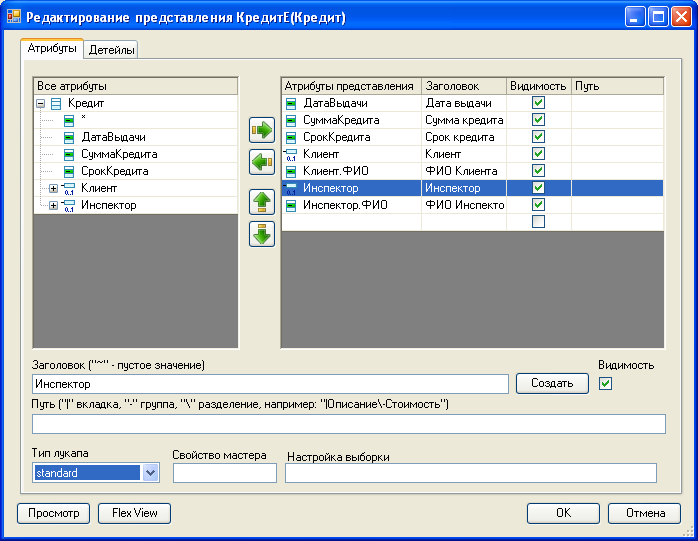
Task: Confirm with the OK button
Action: pos(563,513)
